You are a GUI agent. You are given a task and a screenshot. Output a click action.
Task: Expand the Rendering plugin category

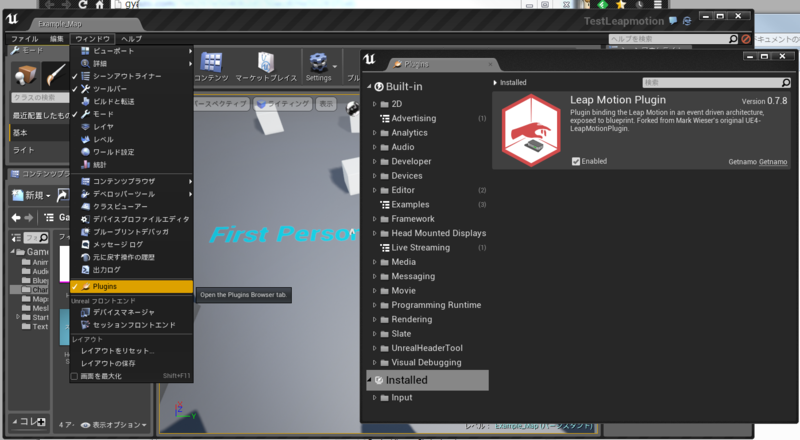pos(374,320)
